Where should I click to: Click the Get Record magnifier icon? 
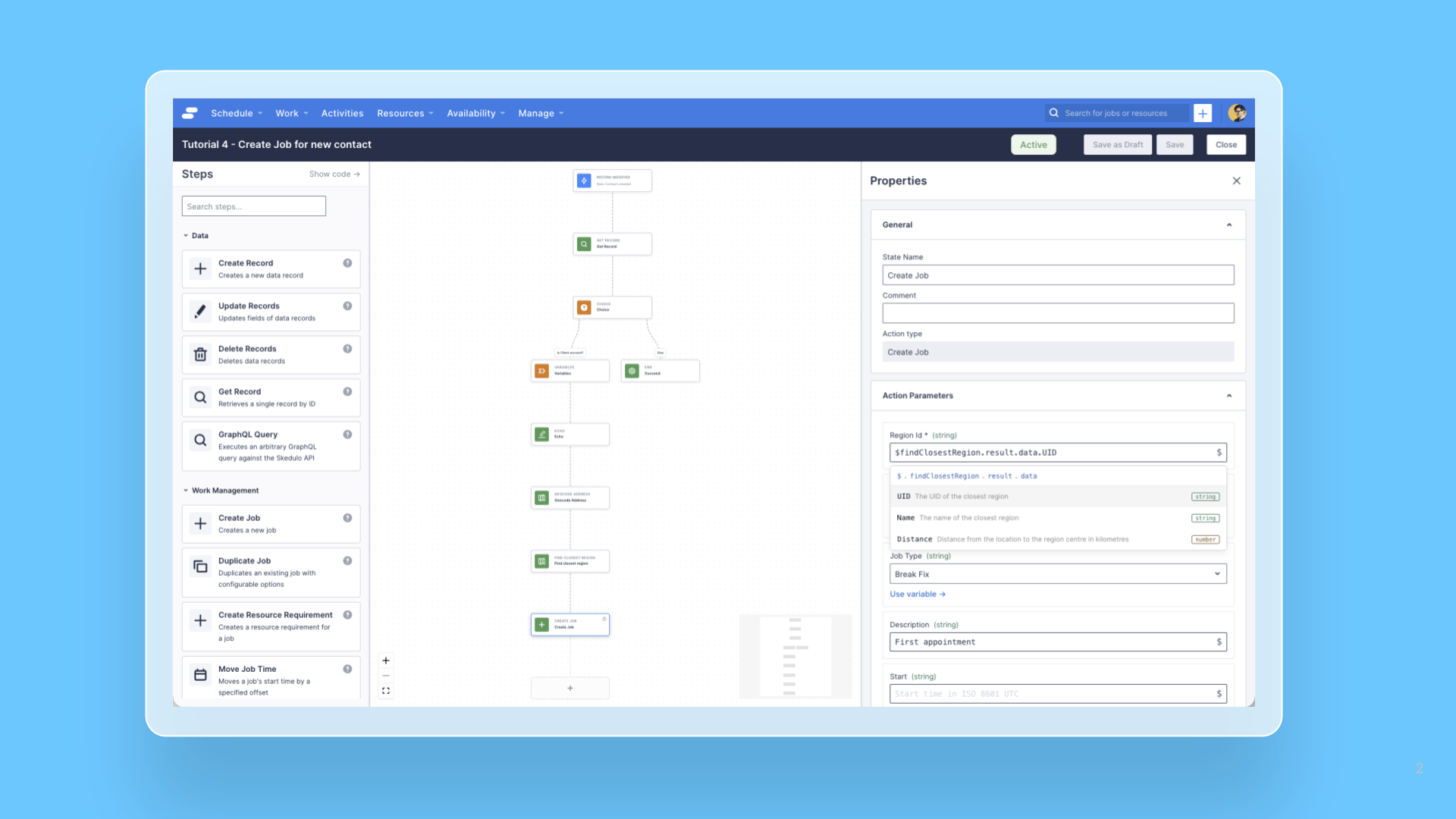pos(200,397)
